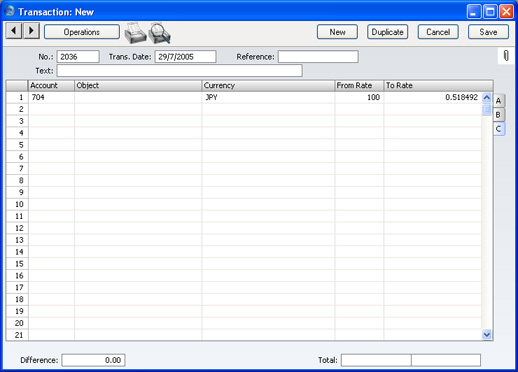The height and width of the screenshot is (372, 518).
Task: Click the Text input field
Action: (180, 71)
